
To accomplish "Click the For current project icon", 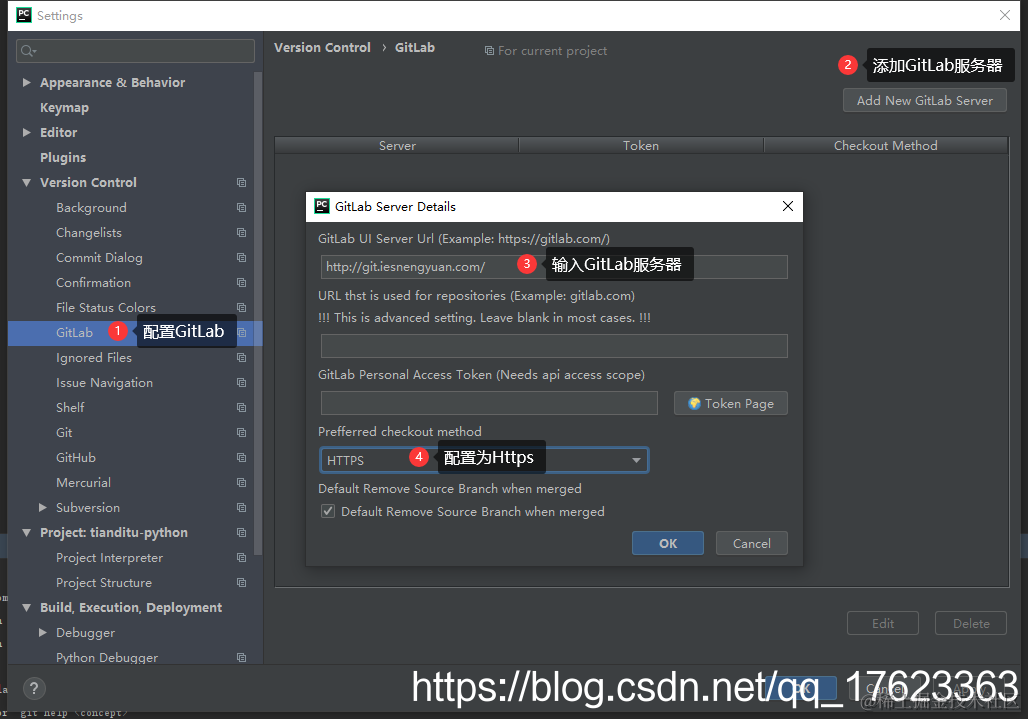I will click(489, 50).
